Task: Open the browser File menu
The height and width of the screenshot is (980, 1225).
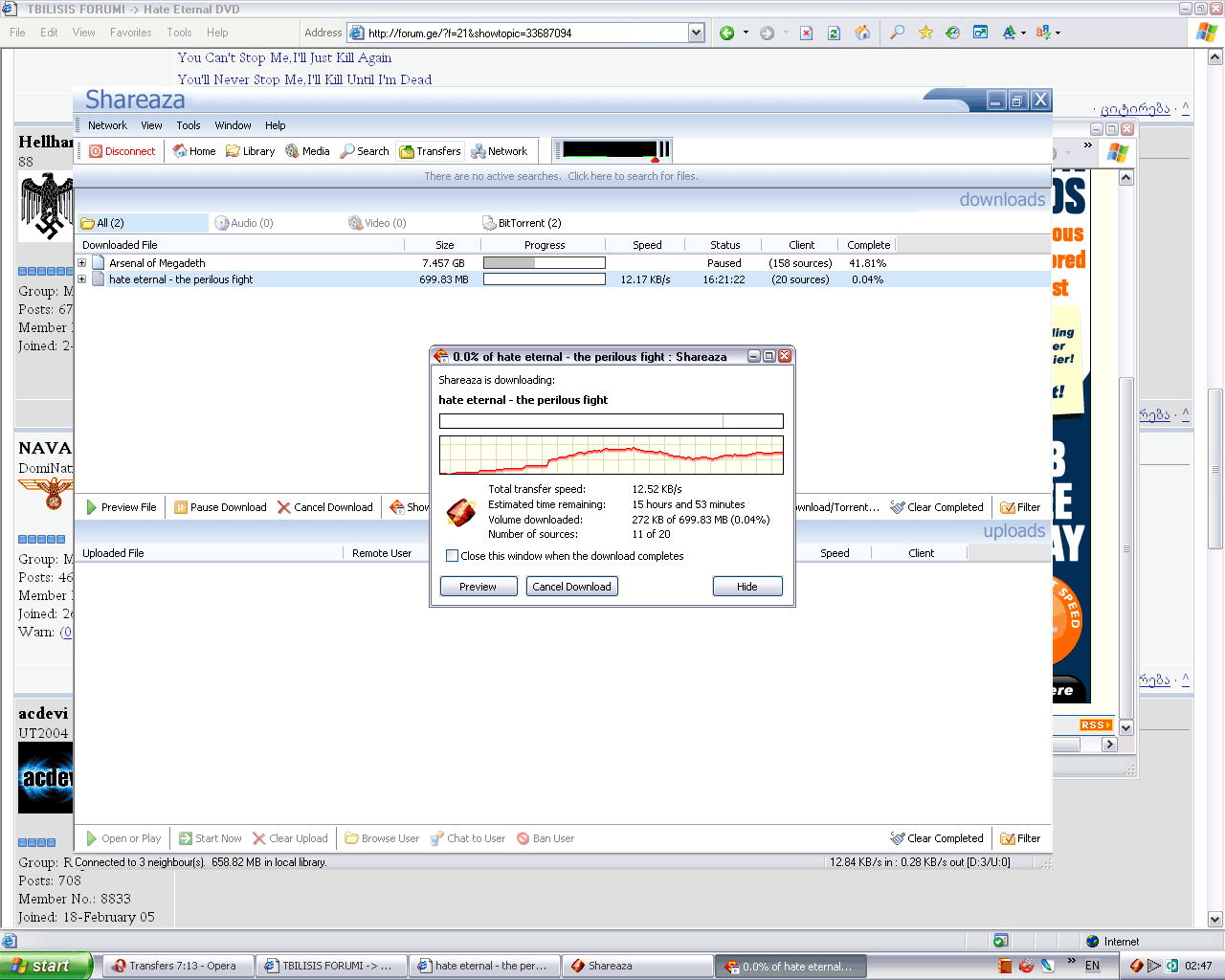Action: click(x=17, y=33)
